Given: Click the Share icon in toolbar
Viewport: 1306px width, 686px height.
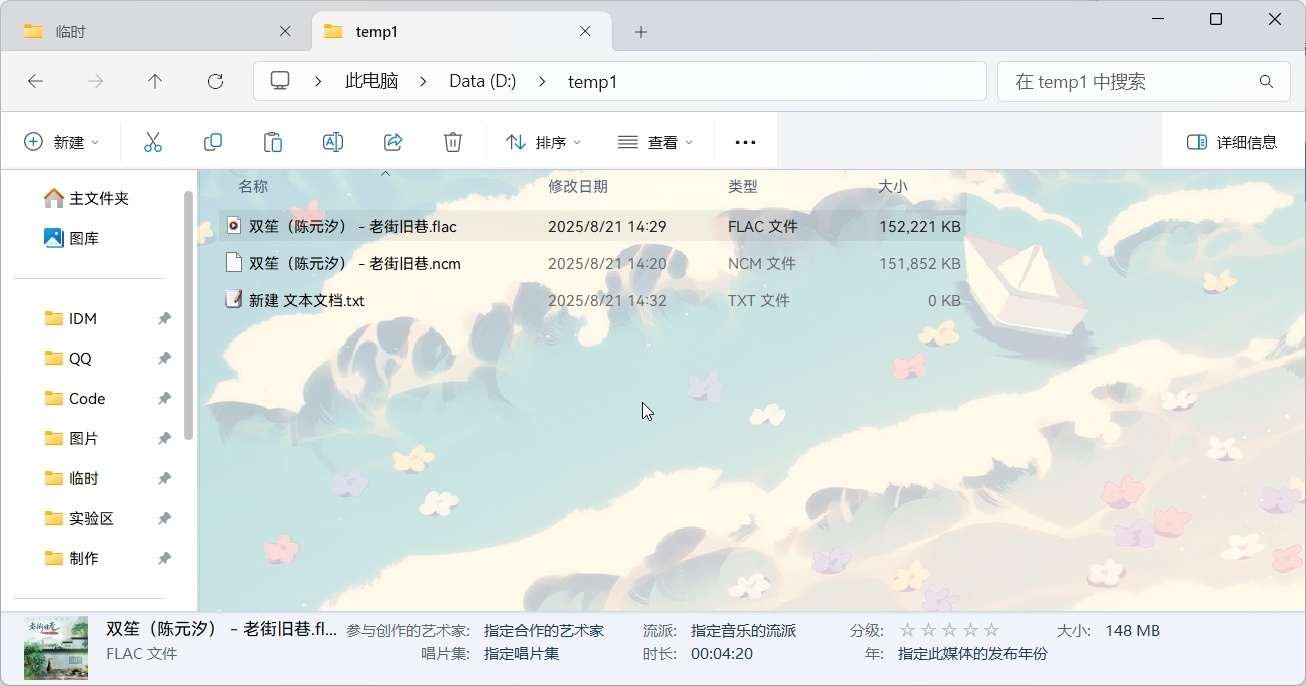Looking at the screenshot, I should [x=393, y=142].
